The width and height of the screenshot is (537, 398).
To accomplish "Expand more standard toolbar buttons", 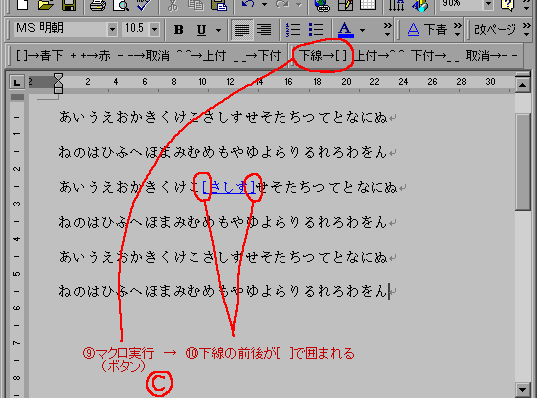I will (x=527, y=5).
